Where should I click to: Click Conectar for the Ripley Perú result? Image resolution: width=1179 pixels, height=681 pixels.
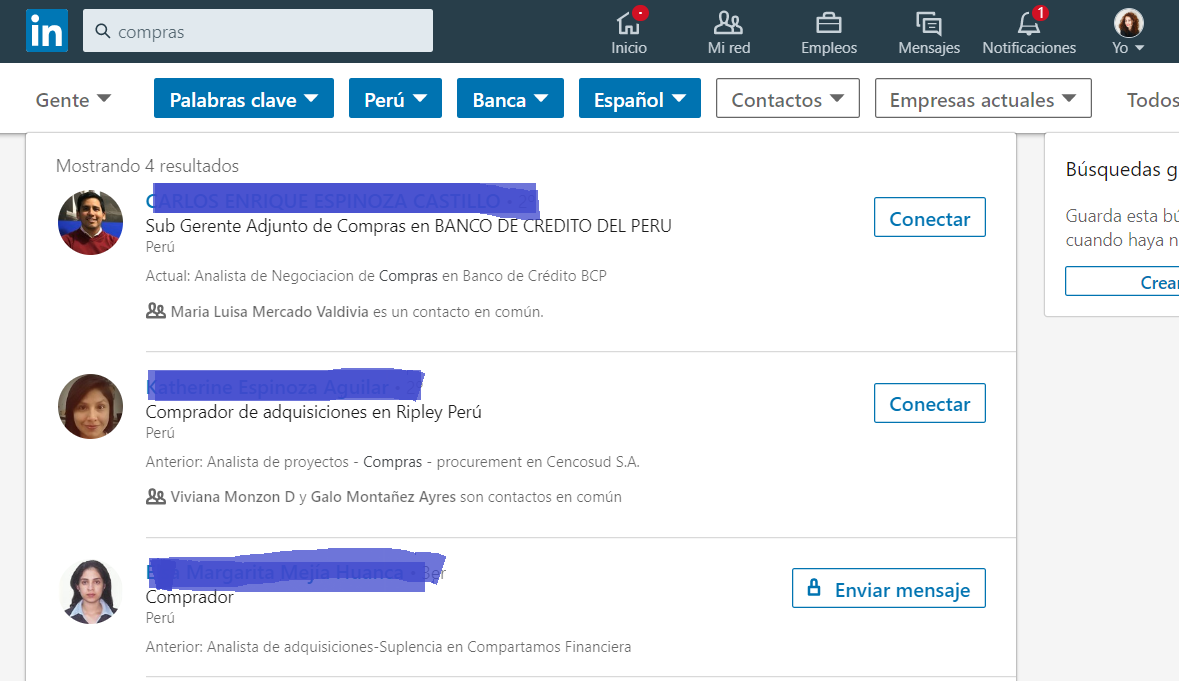tap(929, 403)
